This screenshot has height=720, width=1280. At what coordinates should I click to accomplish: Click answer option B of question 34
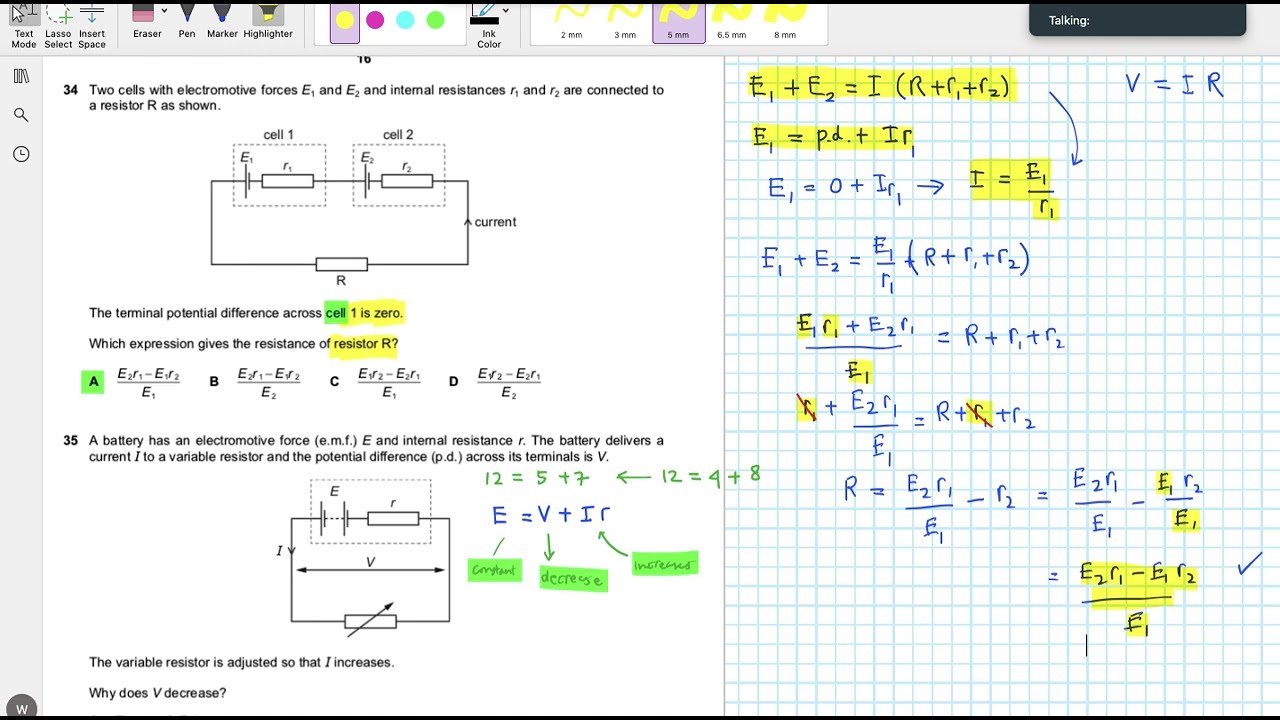[x=214, y=381]
